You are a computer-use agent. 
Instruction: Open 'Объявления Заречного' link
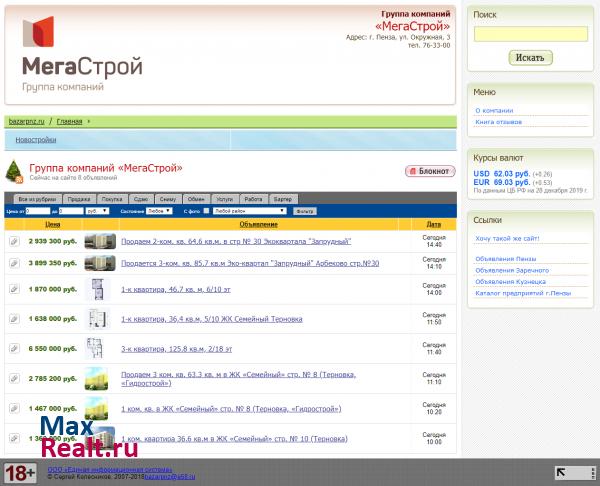tap(512, 270)
